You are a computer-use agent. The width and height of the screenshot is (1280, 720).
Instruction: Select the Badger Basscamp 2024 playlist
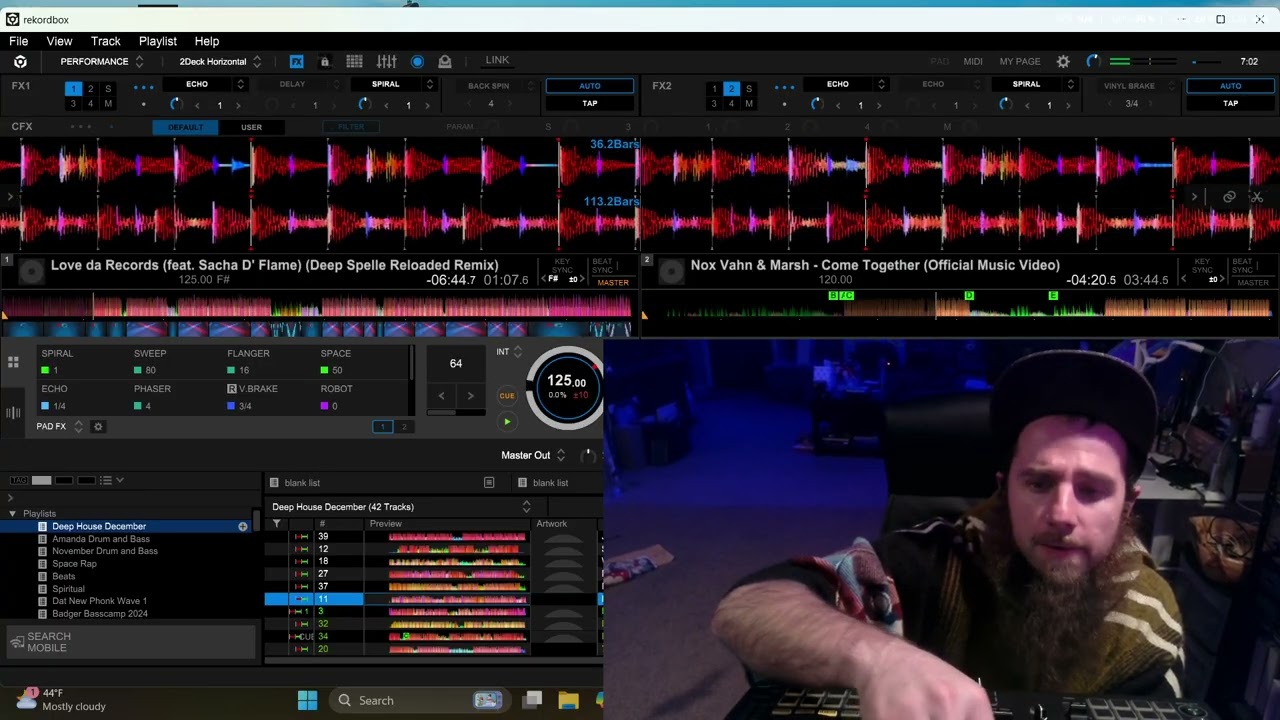[x=100, y=614]
